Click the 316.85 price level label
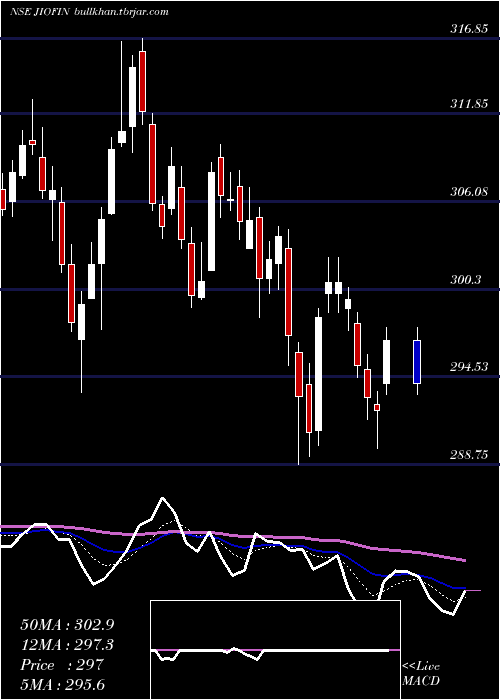Screen dimensions: 500x700 pyautogui.click(x=469, y=30)
